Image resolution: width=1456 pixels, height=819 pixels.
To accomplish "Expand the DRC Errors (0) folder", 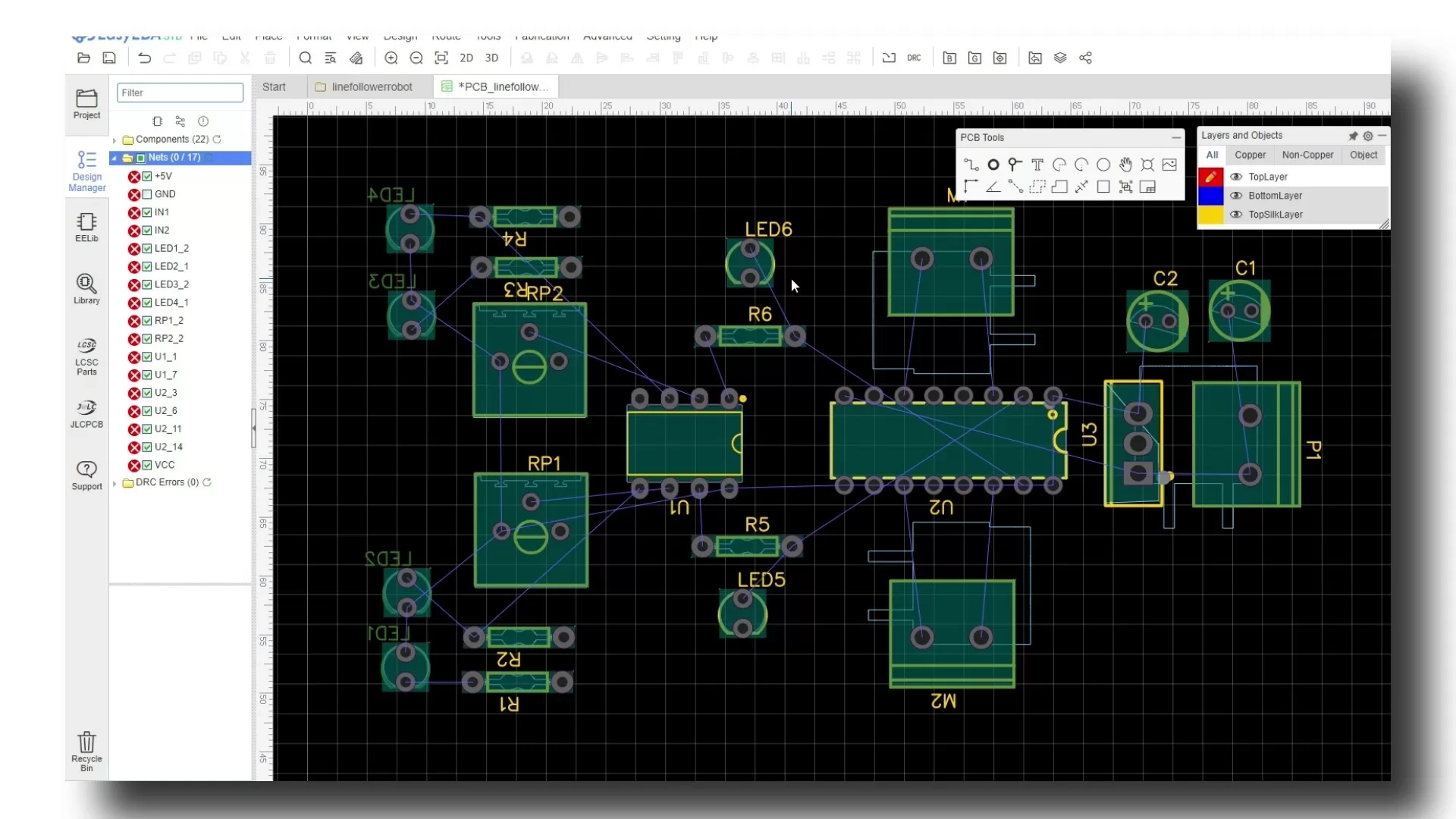I will click(115, 483).
